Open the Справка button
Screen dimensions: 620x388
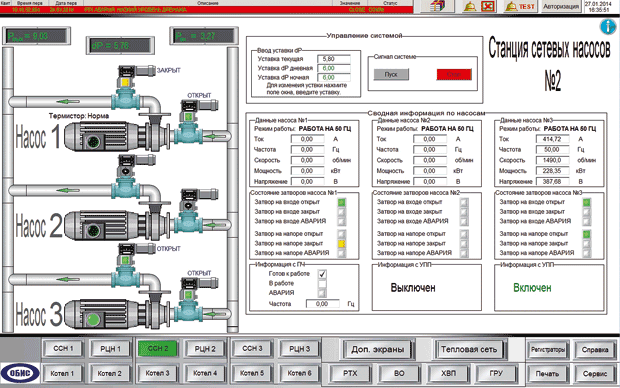coord(595,350)
